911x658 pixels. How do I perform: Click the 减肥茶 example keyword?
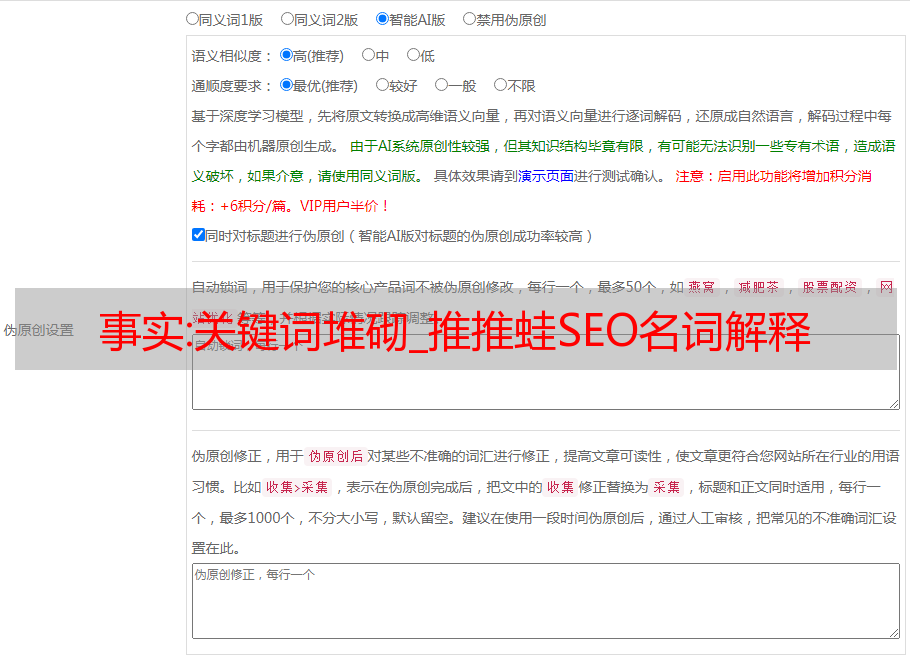[x=759, y=287]
